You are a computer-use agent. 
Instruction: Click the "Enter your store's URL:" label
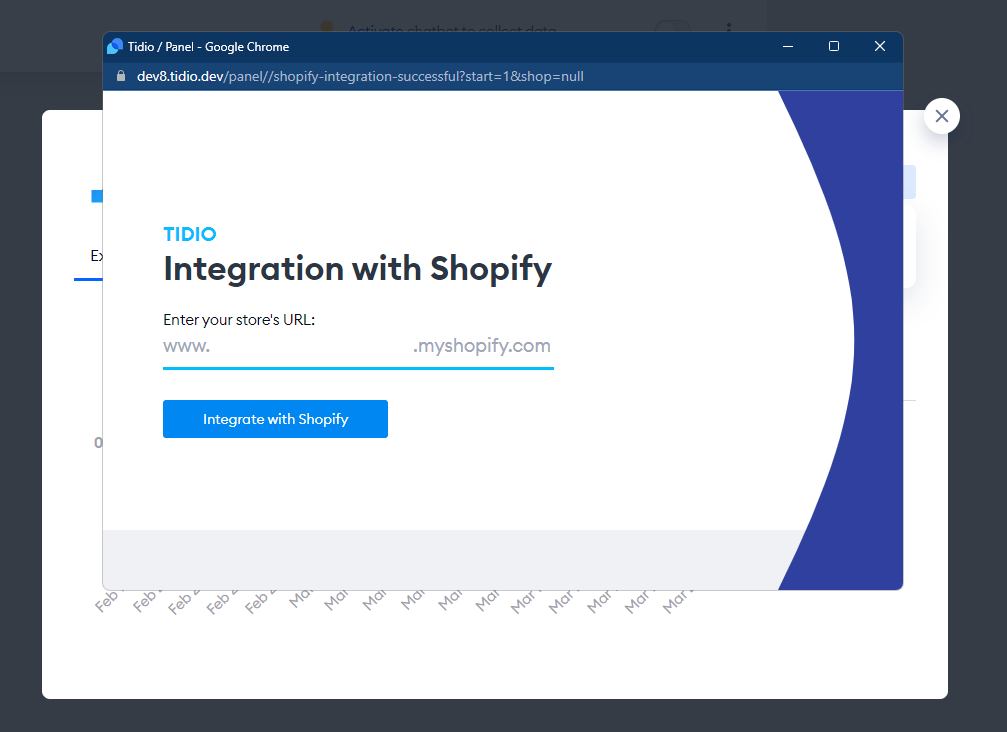point(239,320)
